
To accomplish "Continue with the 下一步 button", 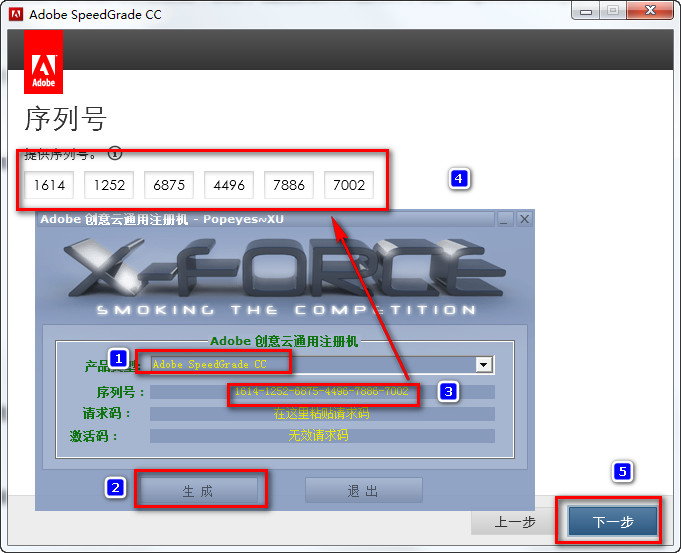I will [613, 521].
